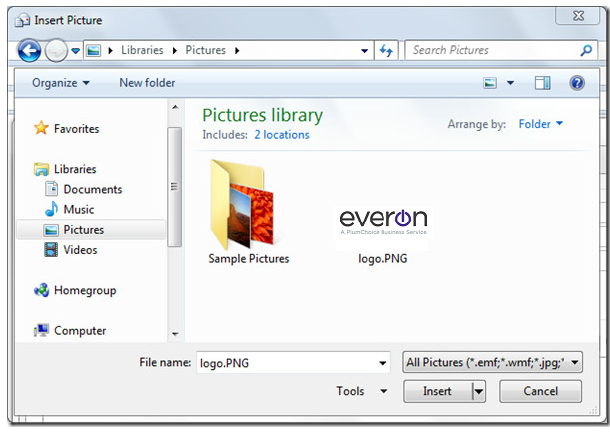This screenshot has width=610, height=432.
Task: Select Favorites in navigation pane
Action: tap(77, 129)
